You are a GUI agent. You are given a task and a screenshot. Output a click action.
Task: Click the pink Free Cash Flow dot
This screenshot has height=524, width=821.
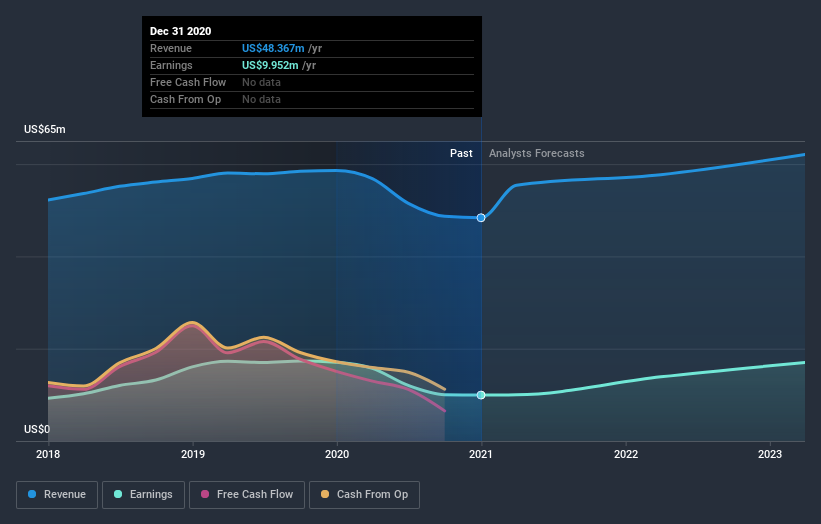[205, 494]
